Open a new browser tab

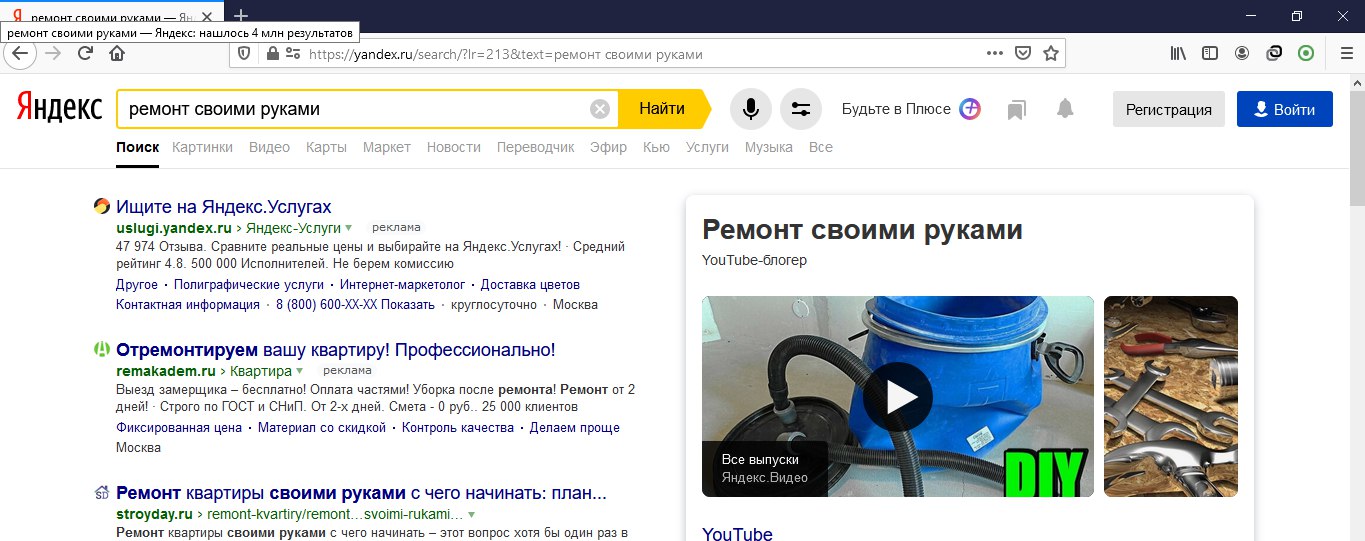[240, 15]
